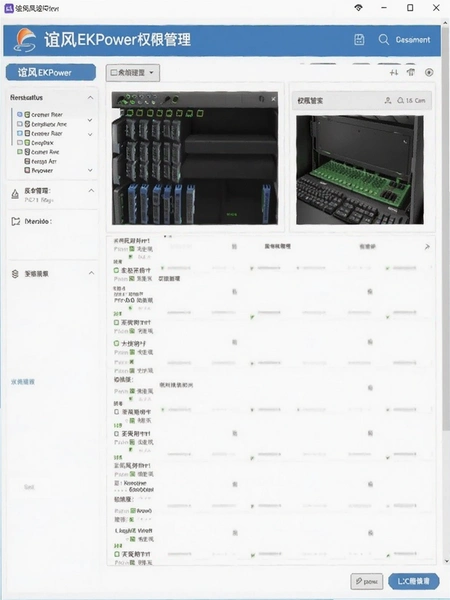The image size is (450, 600).
Task: Close the server rack image with its X
Action: (273, 99)
